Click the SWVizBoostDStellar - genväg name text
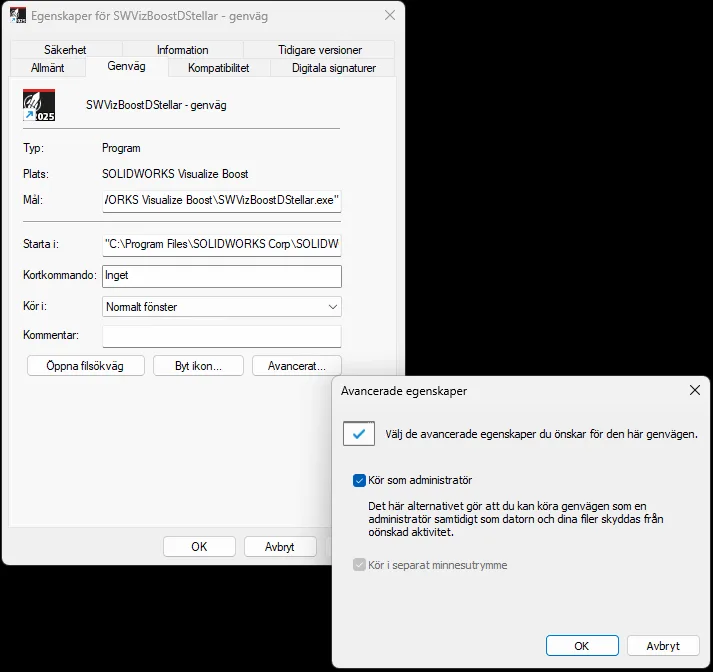 (156, 105)
